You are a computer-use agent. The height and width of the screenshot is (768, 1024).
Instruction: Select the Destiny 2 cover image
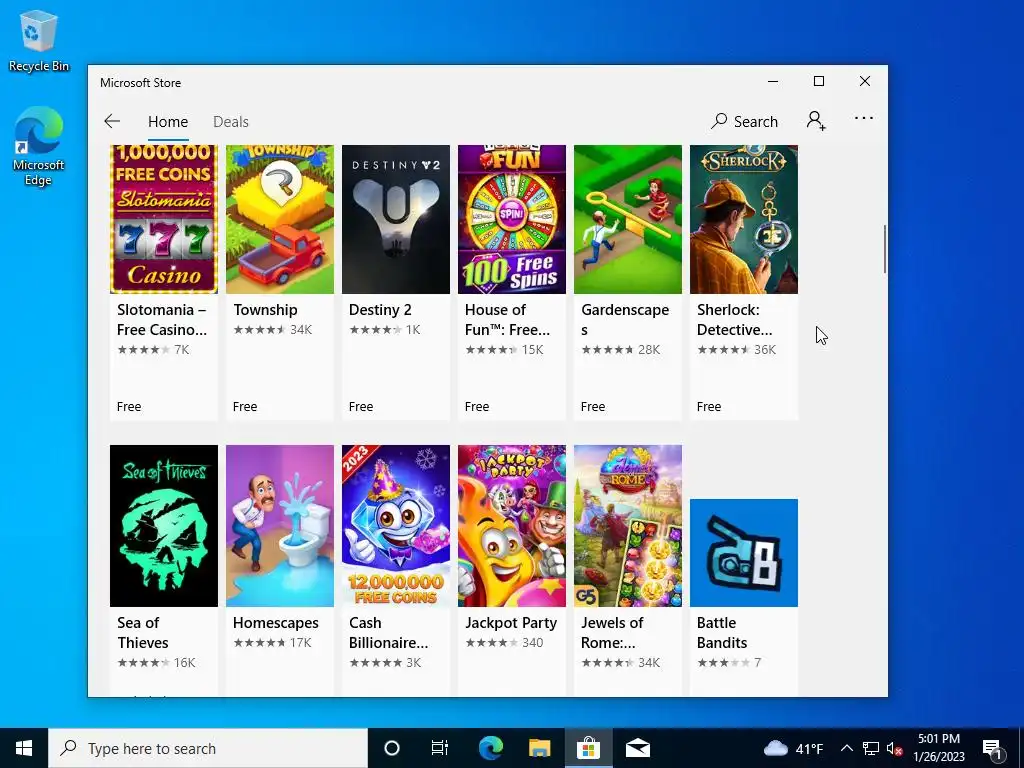(x=396, y=219)
